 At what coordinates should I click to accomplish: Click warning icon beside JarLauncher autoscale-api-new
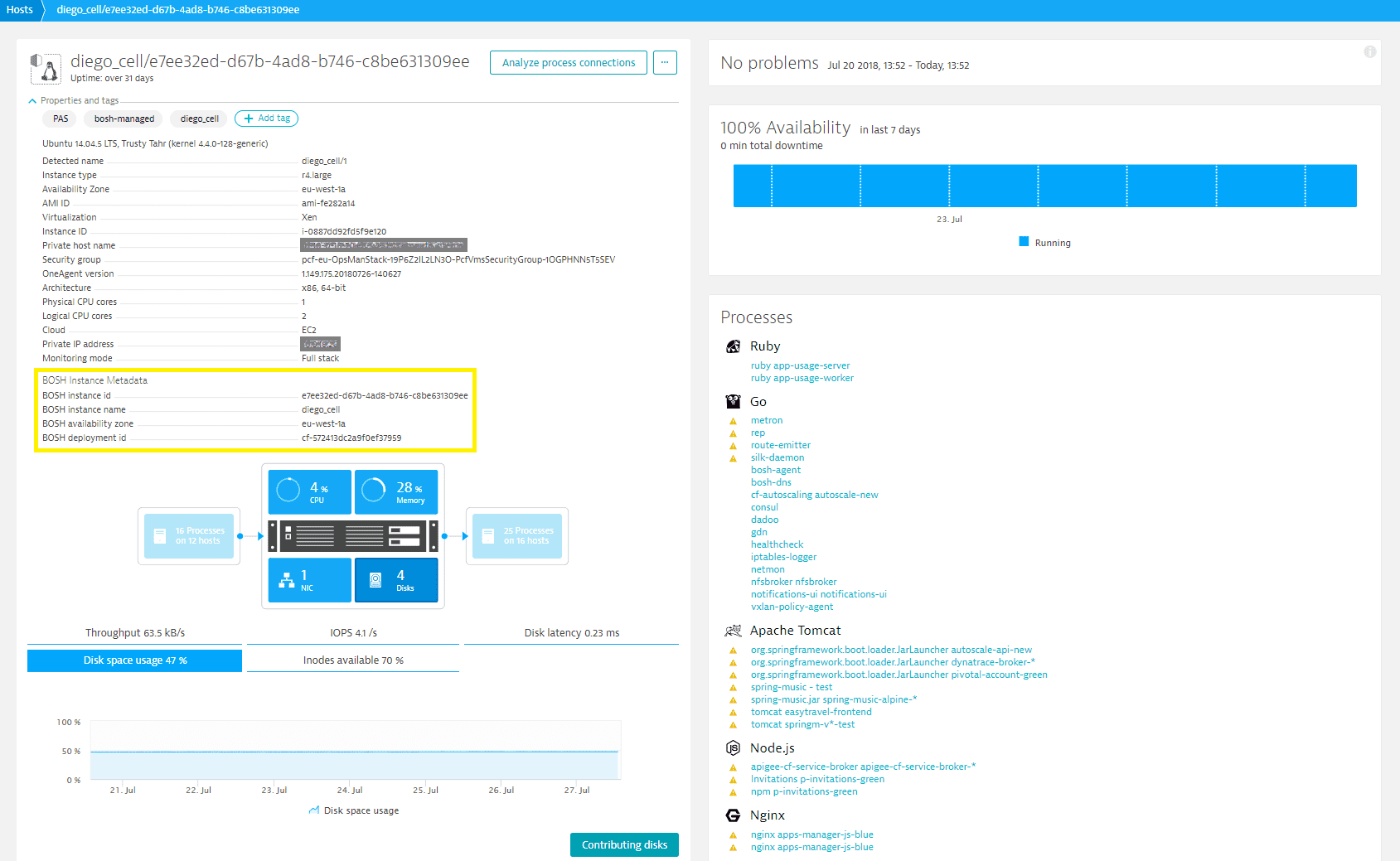pos(733,651)
